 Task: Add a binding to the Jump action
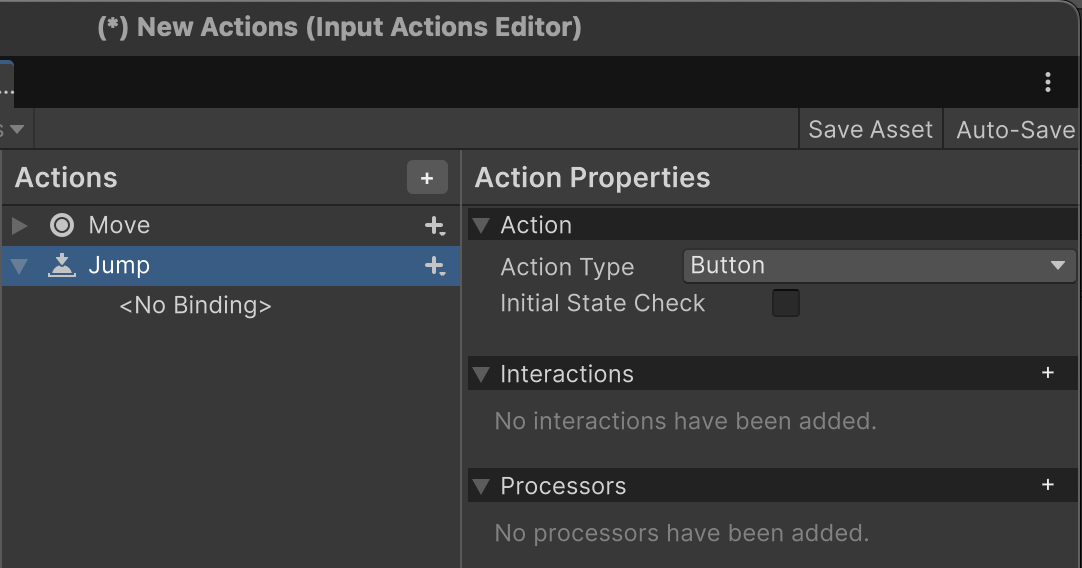click(434, 266)
